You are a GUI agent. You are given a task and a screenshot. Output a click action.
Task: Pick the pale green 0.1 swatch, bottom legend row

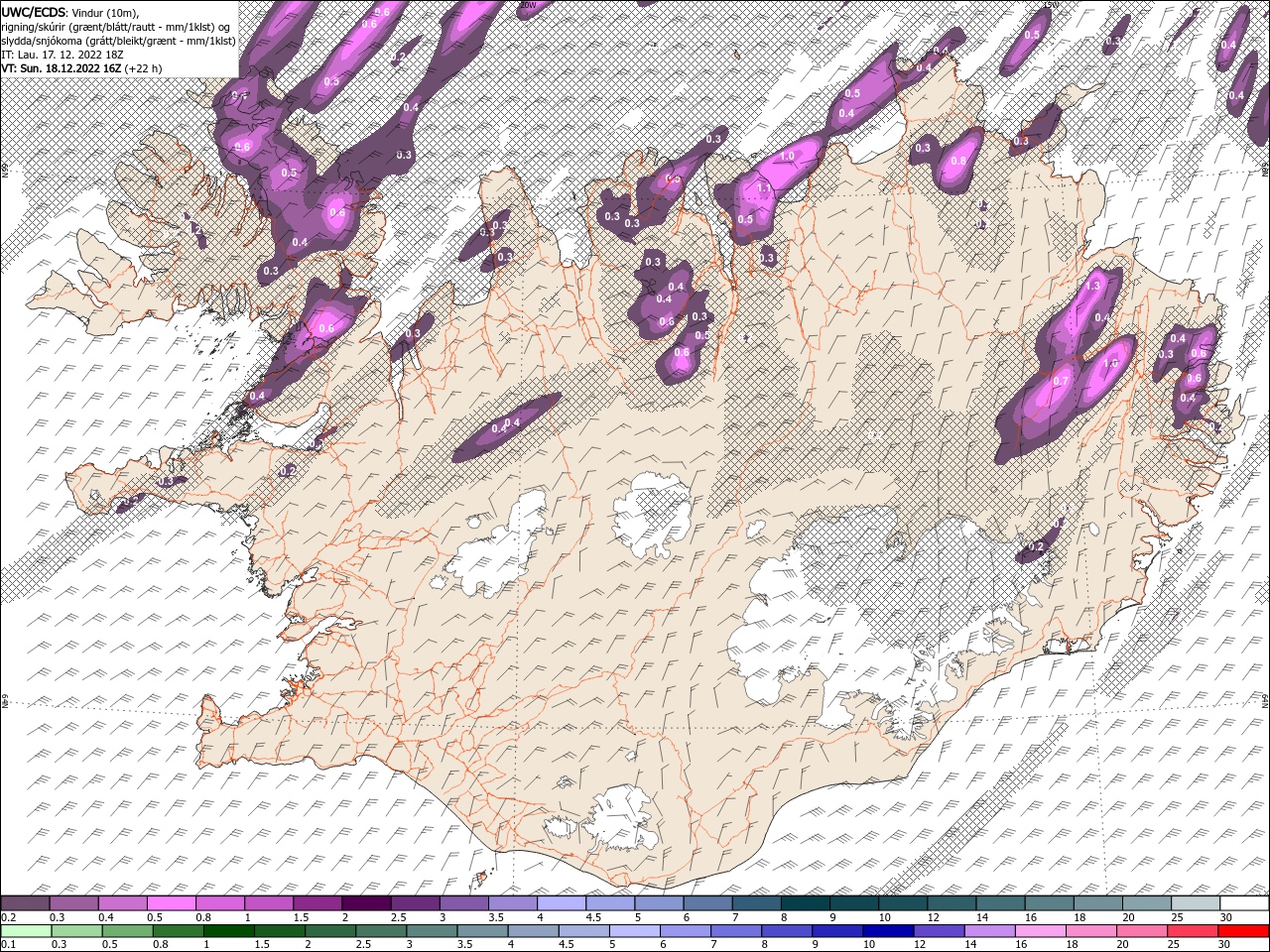click(25, 930)
